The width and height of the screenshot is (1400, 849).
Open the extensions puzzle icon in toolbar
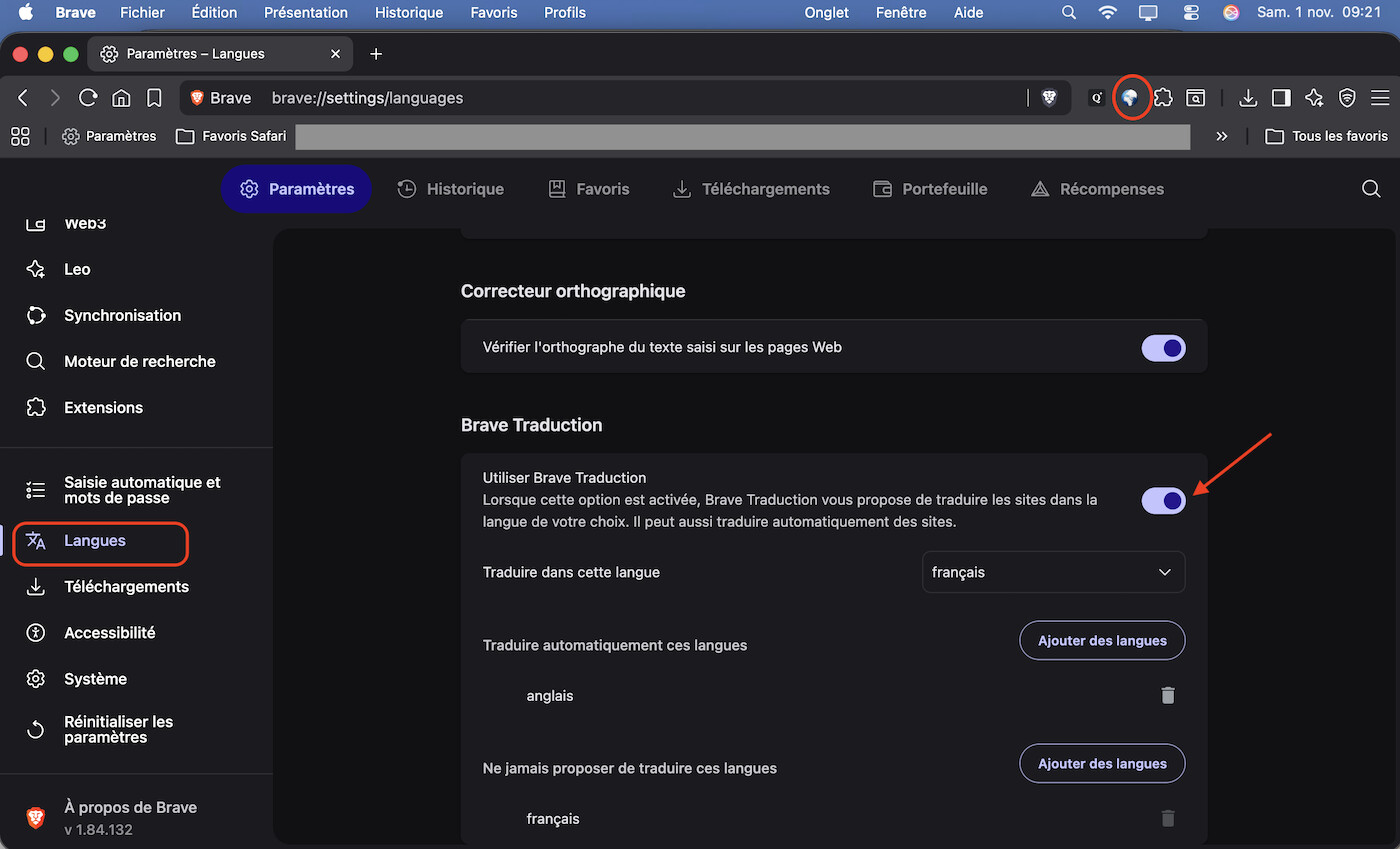point(1163,98)
